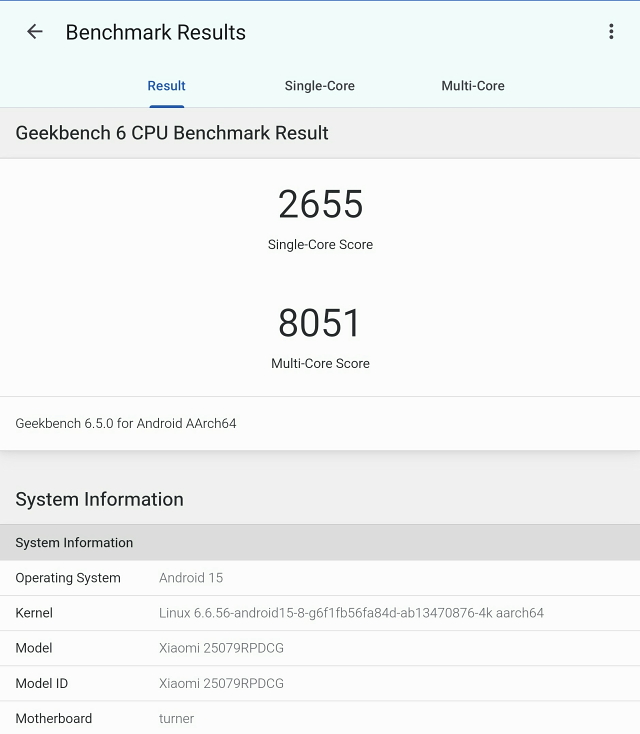Screen dimensions: 640x734
Task: Go to the Multi-Core tab
Action: (473, 86)
